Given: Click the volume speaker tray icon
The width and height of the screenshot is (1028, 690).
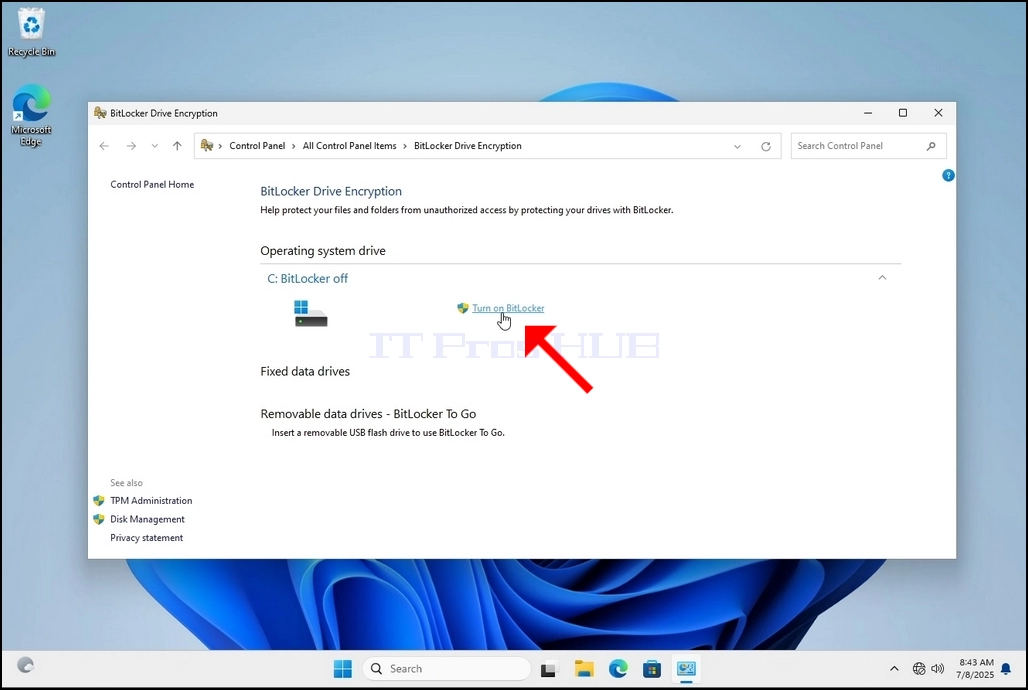Looking at the screenshot, I should point(938,669).
